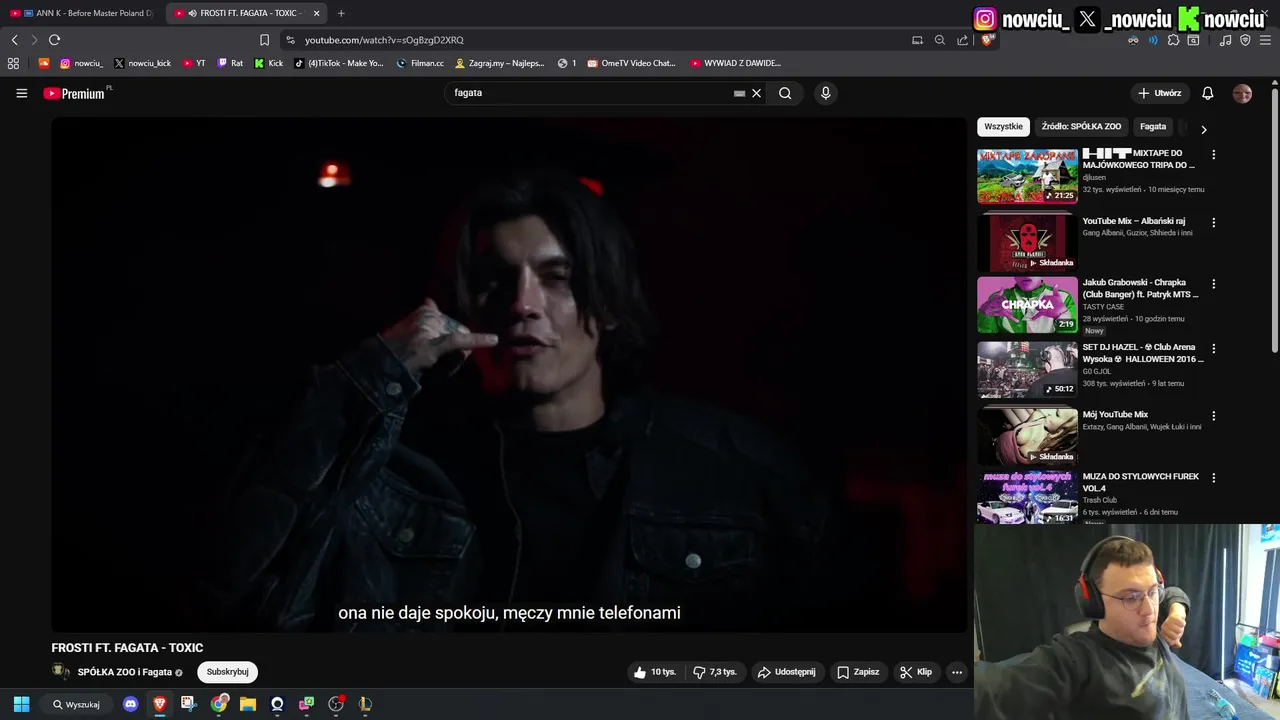
Task: Open options for SET DJ HAZEL video
Action: point(1214,349)
